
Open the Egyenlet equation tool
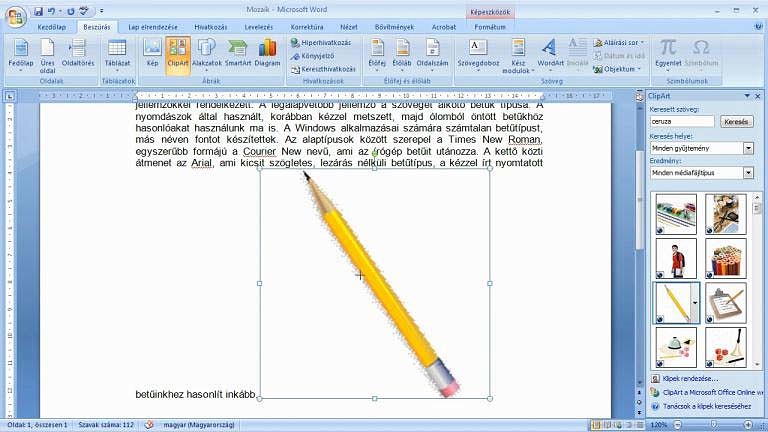pos(668,53)
